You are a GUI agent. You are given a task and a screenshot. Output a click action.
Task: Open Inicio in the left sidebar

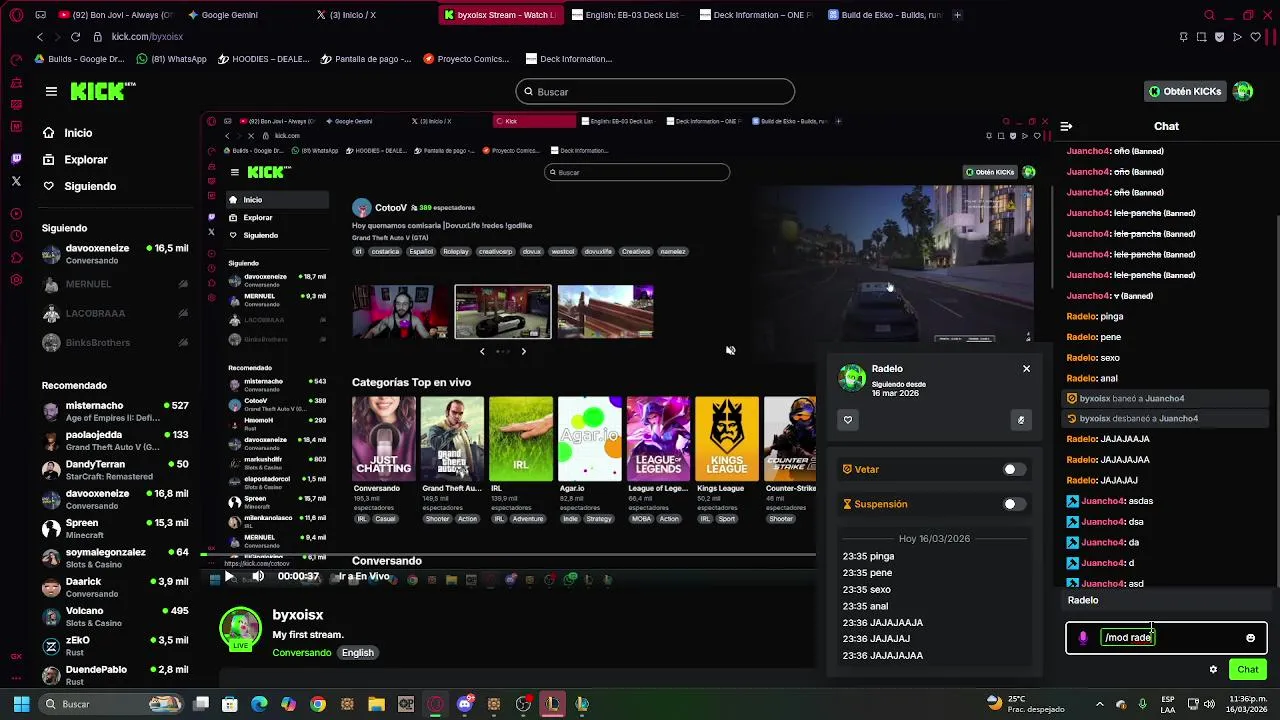coord(78,133)
